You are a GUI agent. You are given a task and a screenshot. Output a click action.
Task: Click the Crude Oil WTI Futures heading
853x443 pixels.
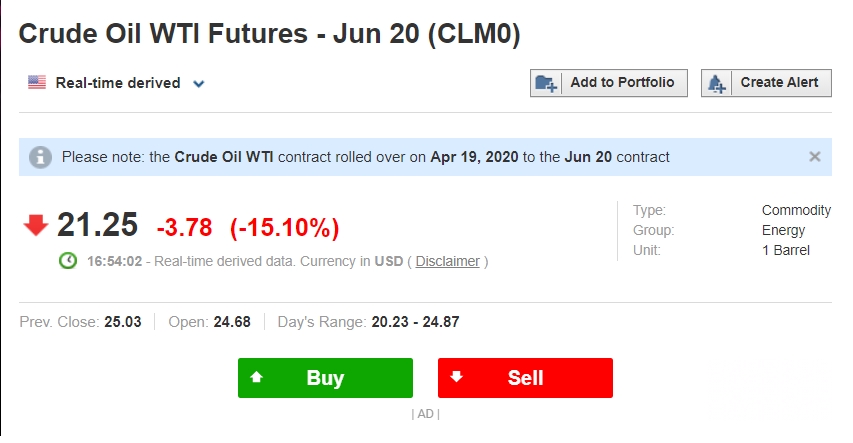pos(269,34)
